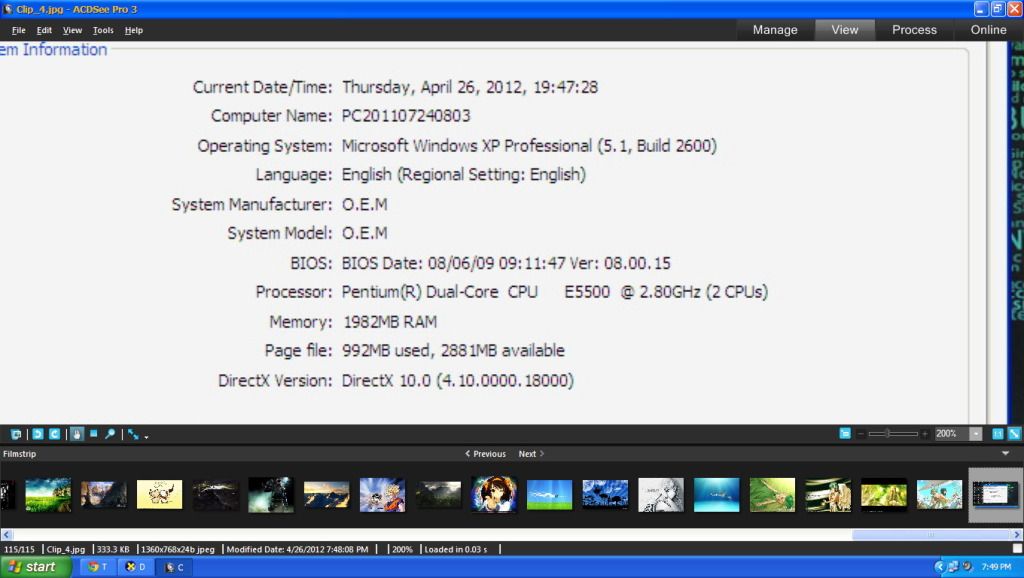This screenshot has height=578, width=1024.
Task: Click the filmstrip scroll left arrow
Action: [x=7, y=534]
